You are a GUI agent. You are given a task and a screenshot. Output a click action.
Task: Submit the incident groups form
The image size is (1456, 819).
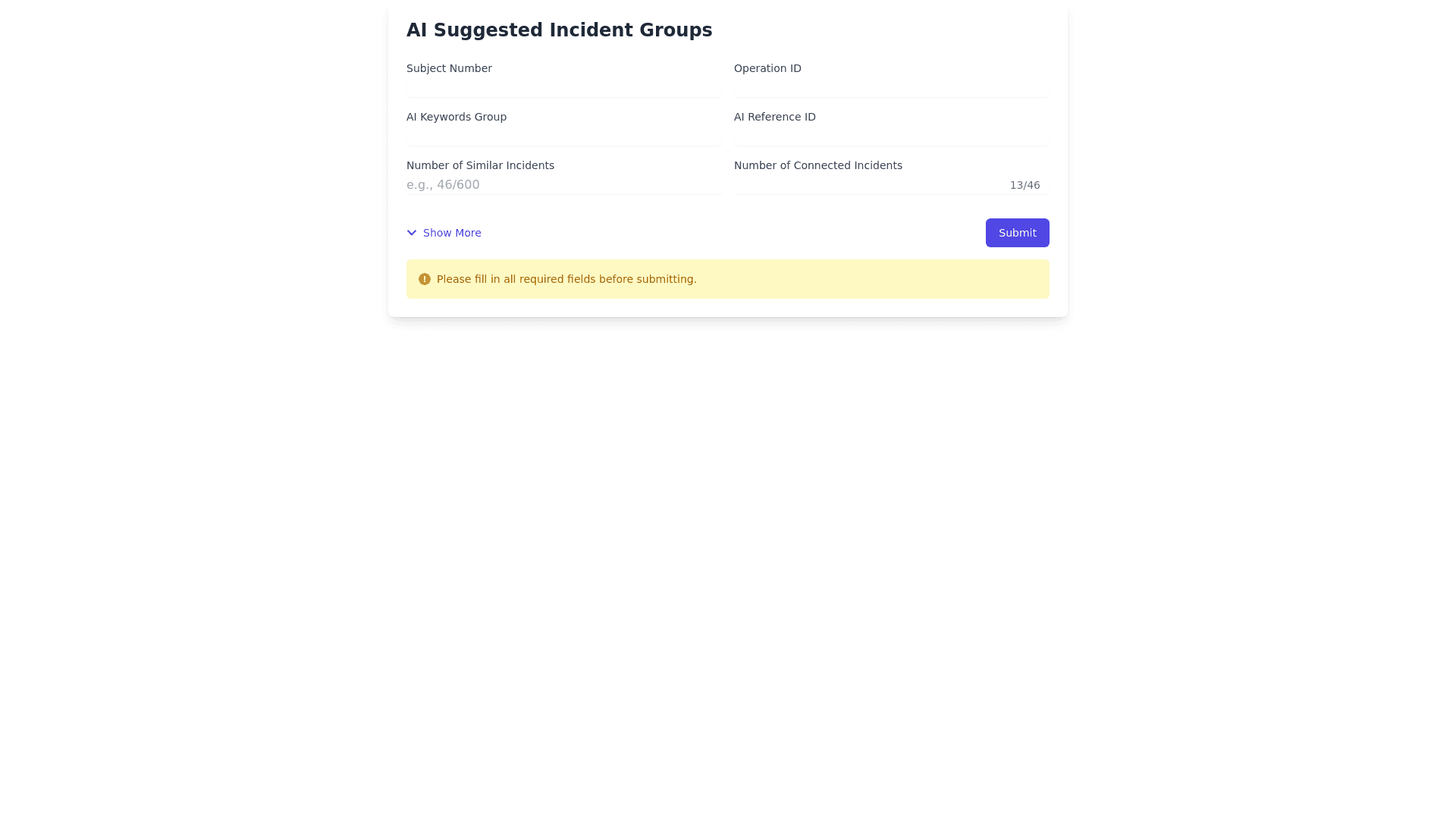point(1017,233)
